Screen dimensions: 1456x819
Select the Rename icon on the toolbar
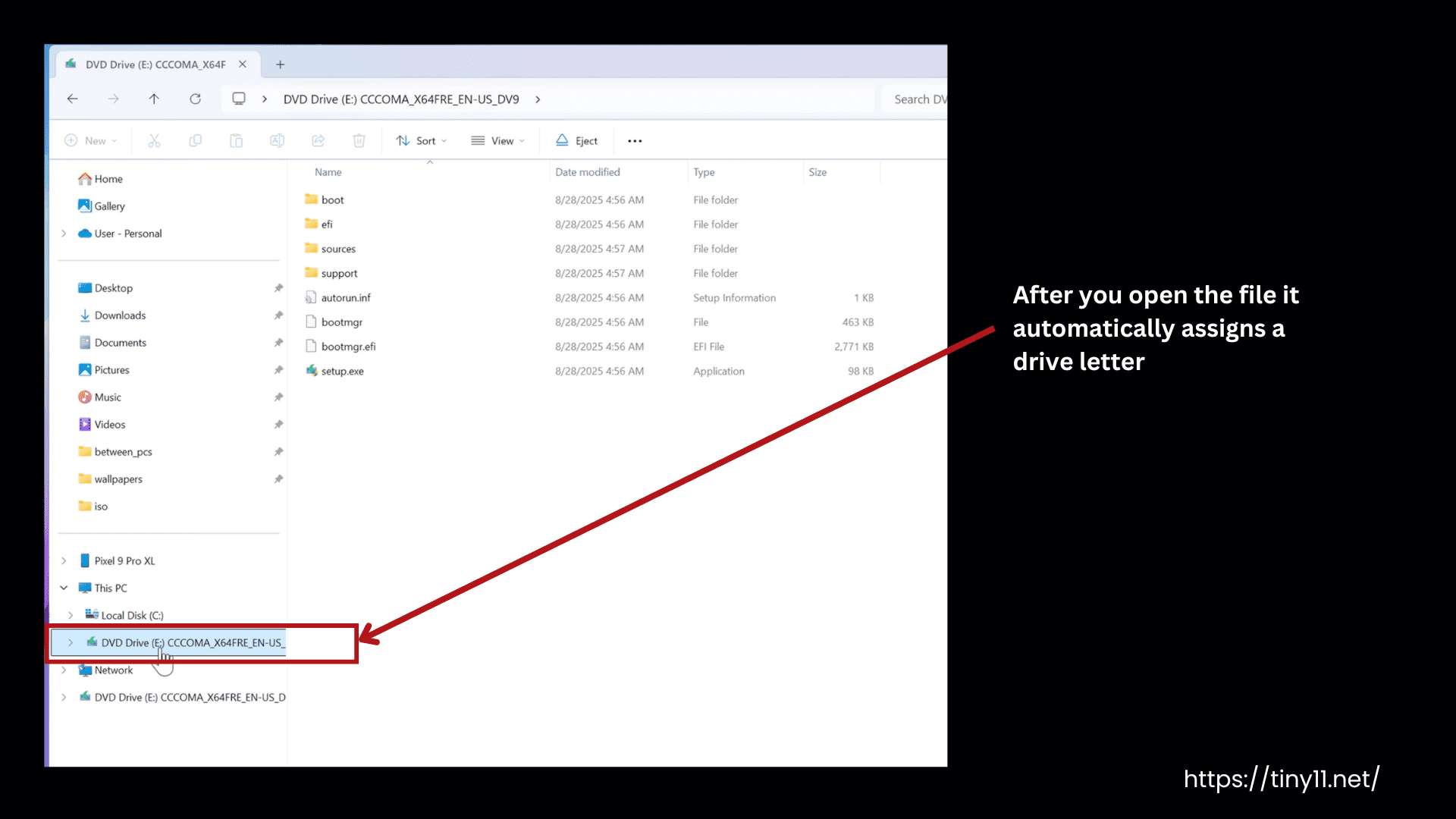[x=277, y=140]
